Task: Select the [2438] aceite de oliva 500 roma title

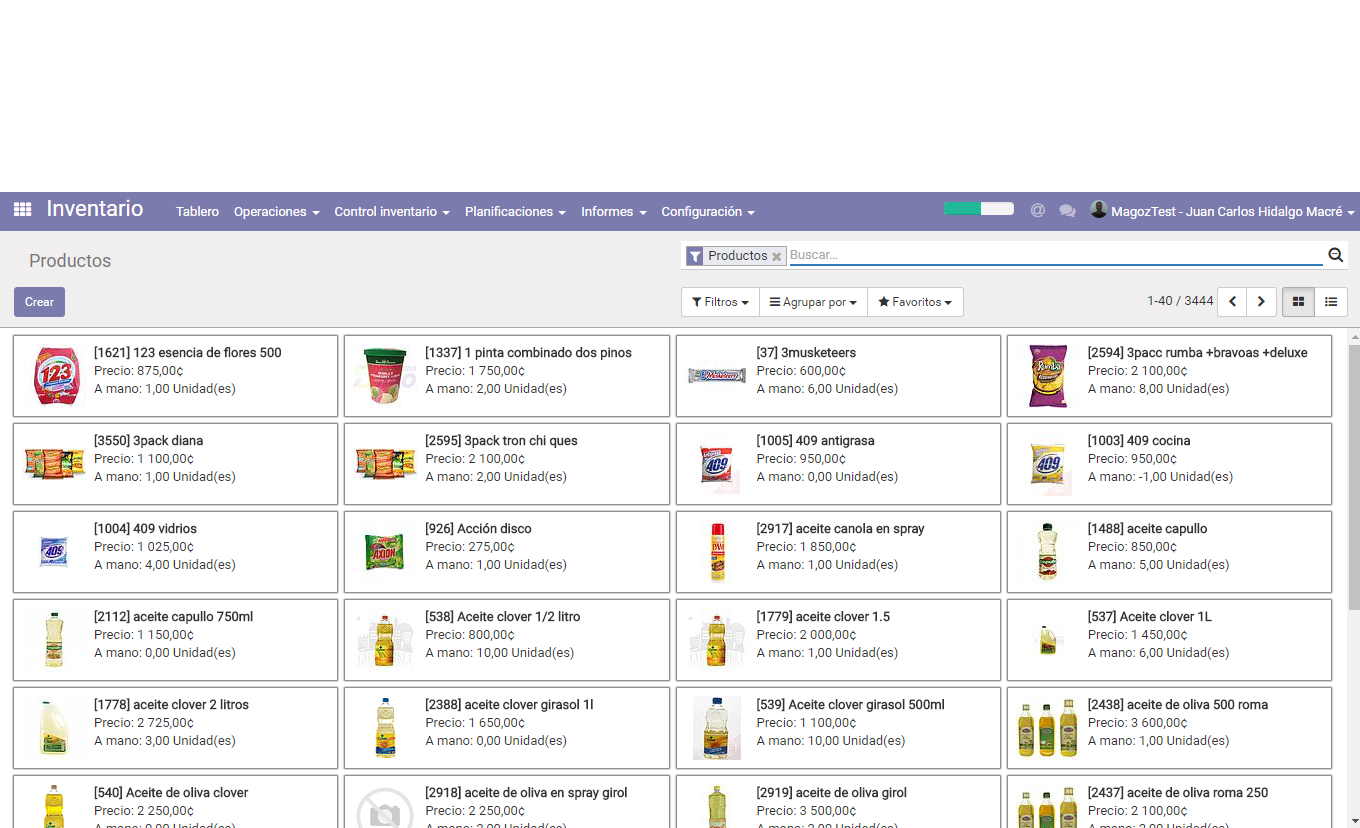Action: (x=1178, y=705)
